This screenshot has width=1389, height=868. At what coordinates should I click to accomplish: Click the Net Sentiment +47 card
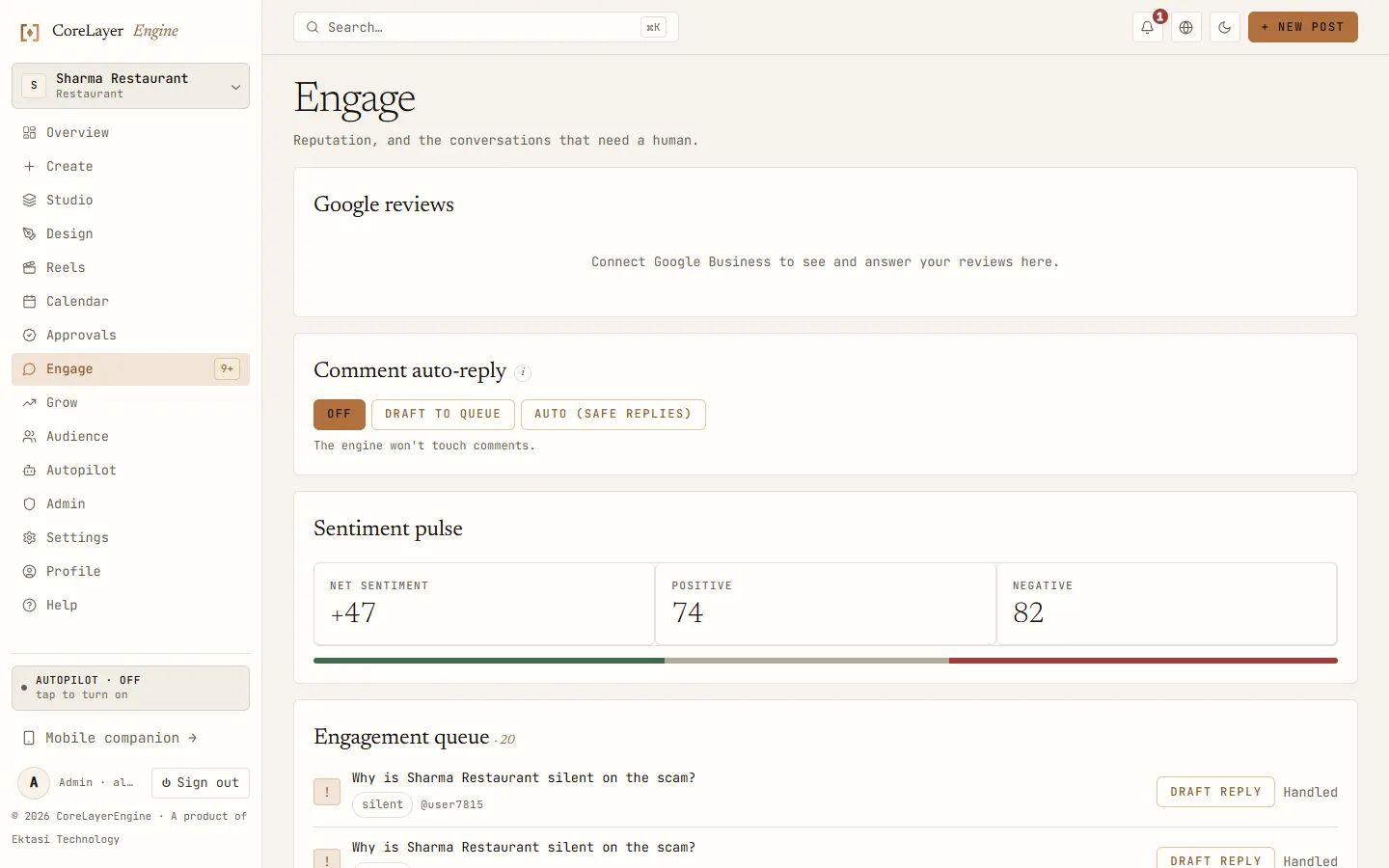[484, 604]
